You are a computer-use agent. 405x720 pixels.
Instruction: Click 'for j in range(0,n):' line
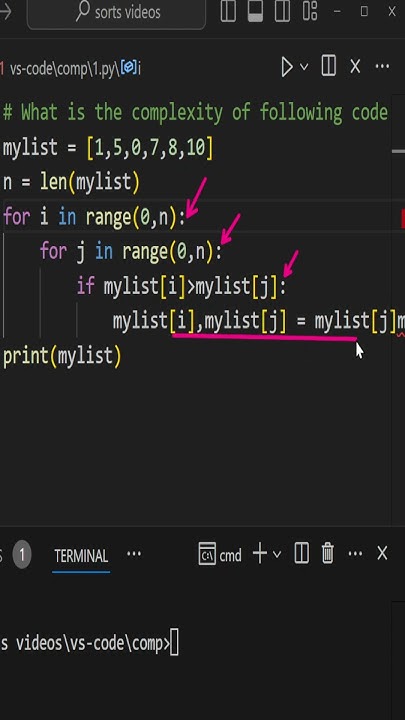coord(131,252)
